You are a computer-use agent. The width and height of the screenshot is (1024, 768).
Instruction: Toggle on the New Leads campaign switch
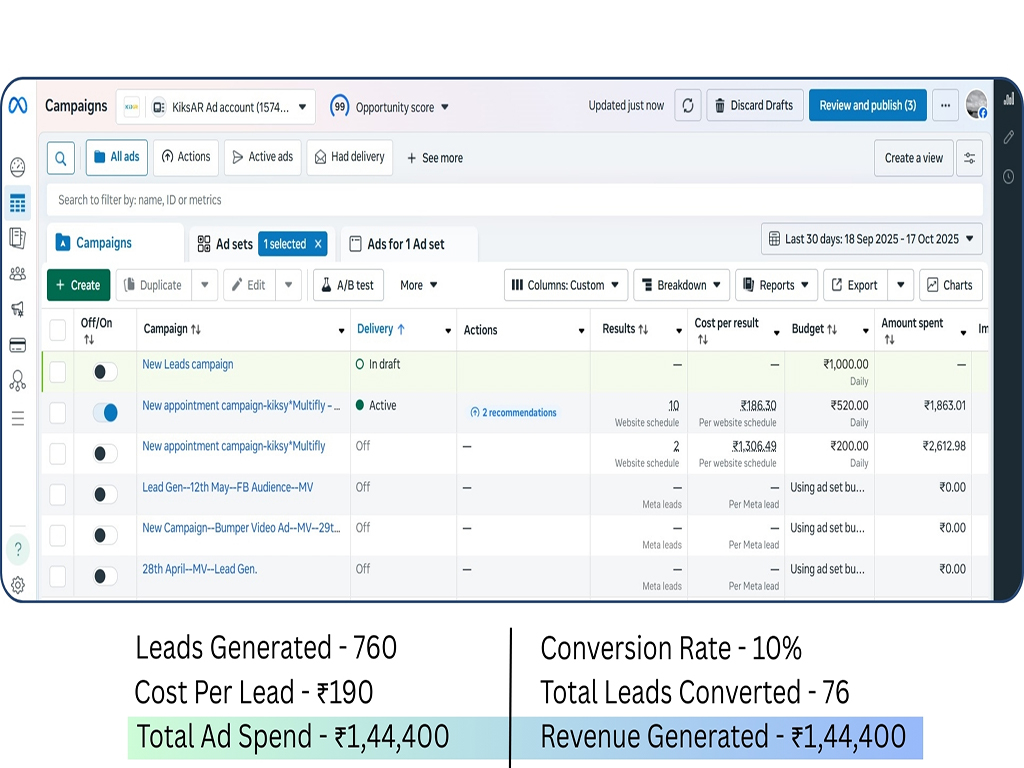(x=105, y=371)
